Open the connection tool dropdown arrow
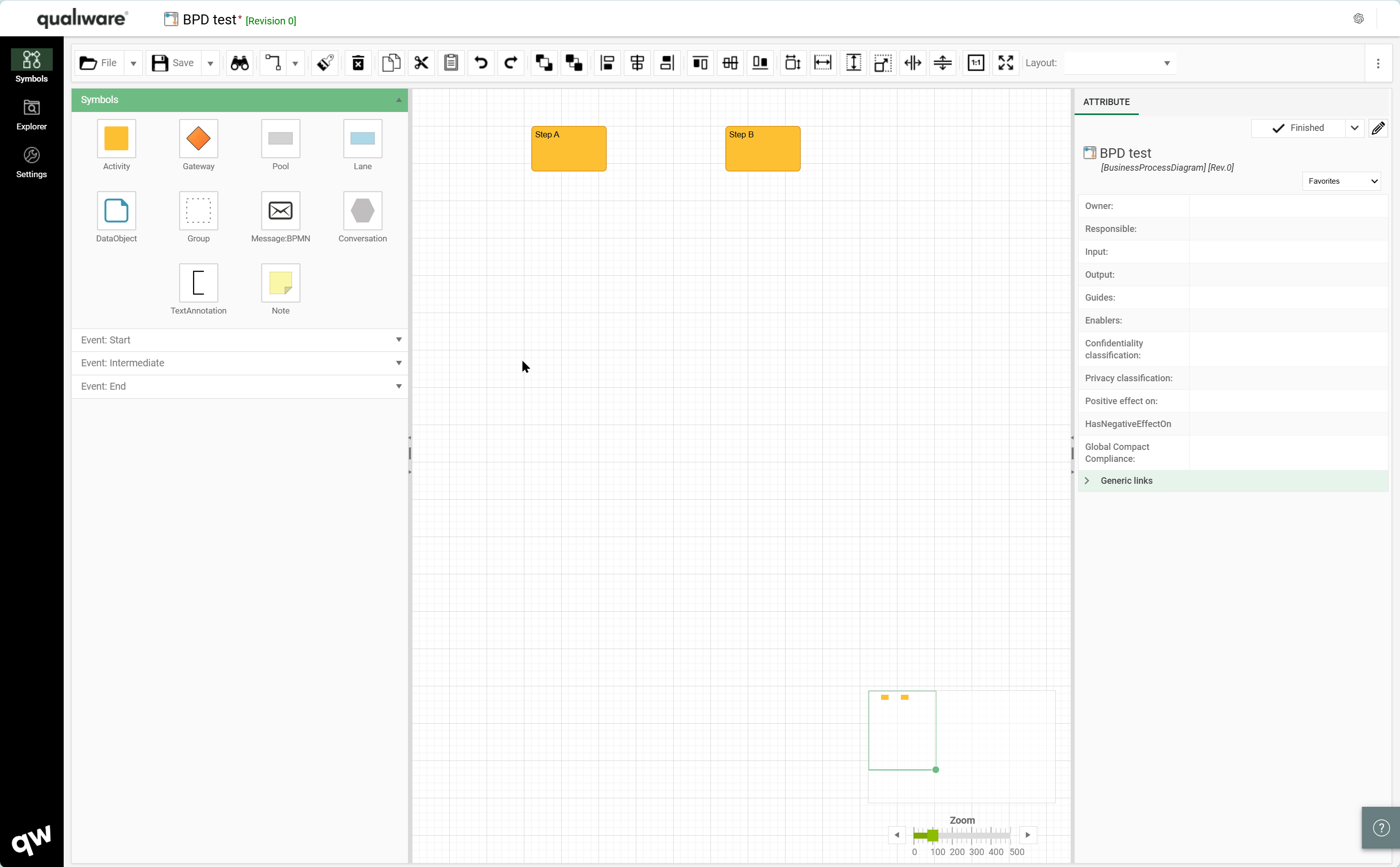 click(x=295, y=64)
